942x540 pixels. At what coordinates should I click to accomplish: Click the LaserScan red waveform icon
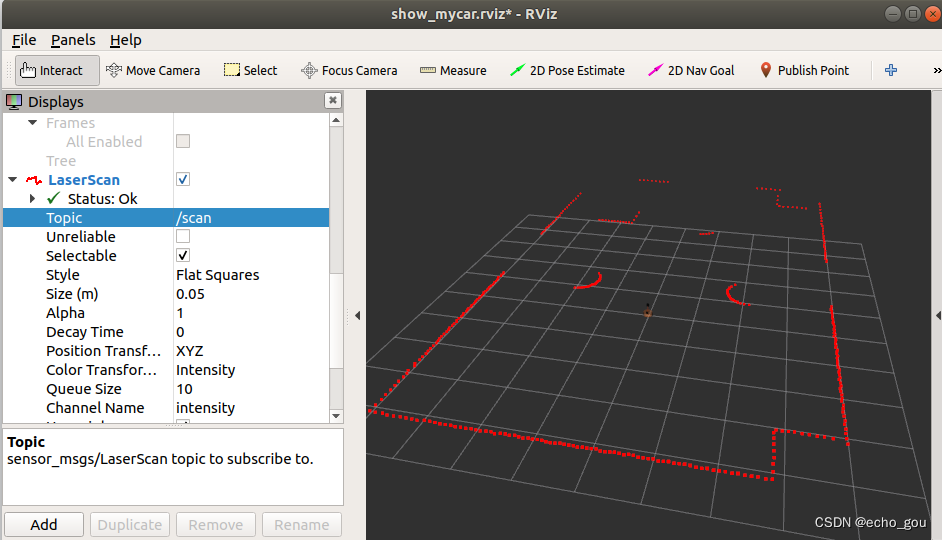34,180
